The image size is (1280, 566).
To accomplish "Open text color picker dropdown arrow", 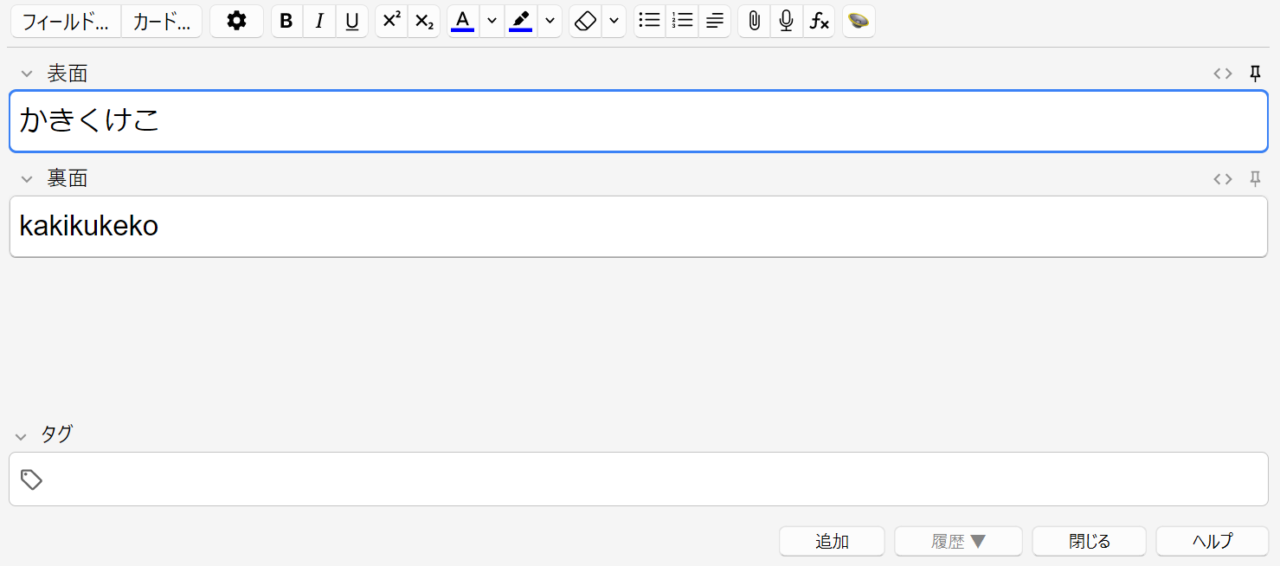I will [492, 21].
